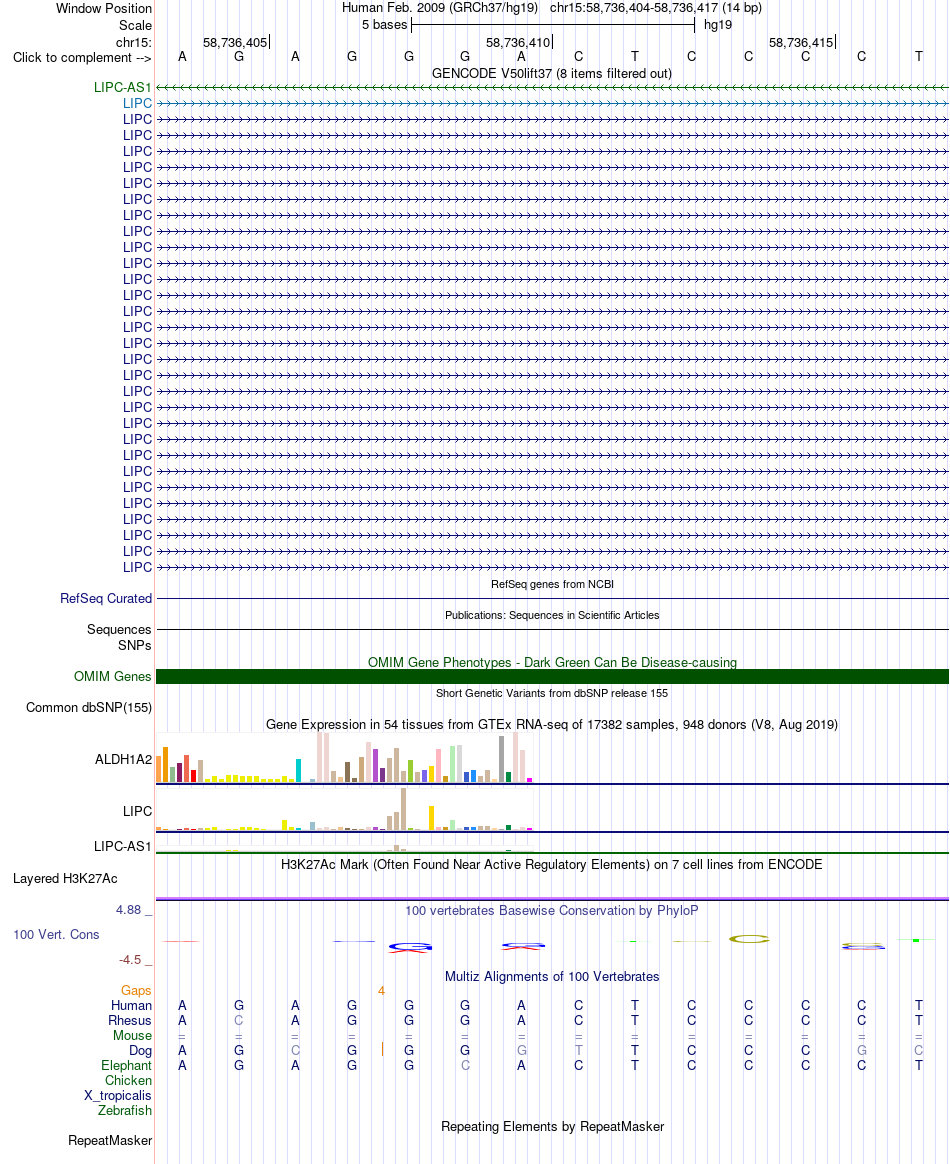
Task: Open the GTEx Gene Expression track title
Action: click(x=552, y=725)
